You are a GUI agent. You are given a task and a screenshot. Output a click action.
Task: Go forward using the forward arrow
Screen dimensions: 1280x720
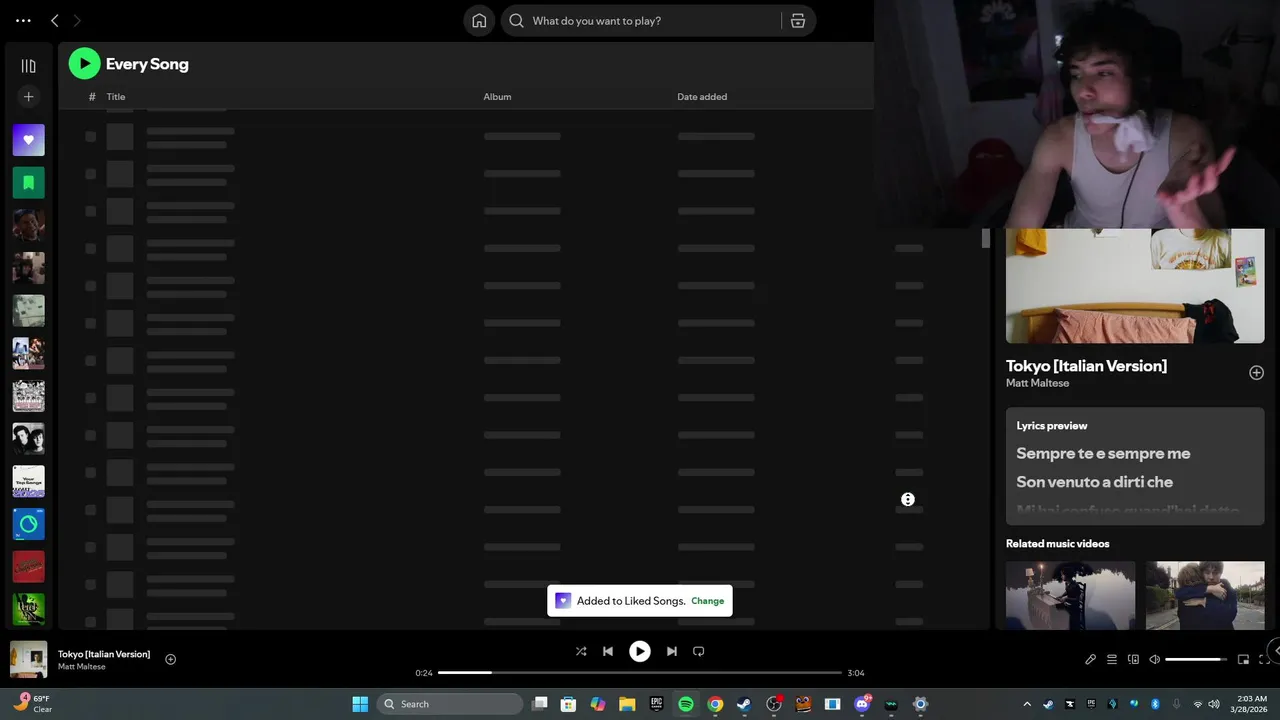(77, 20)
